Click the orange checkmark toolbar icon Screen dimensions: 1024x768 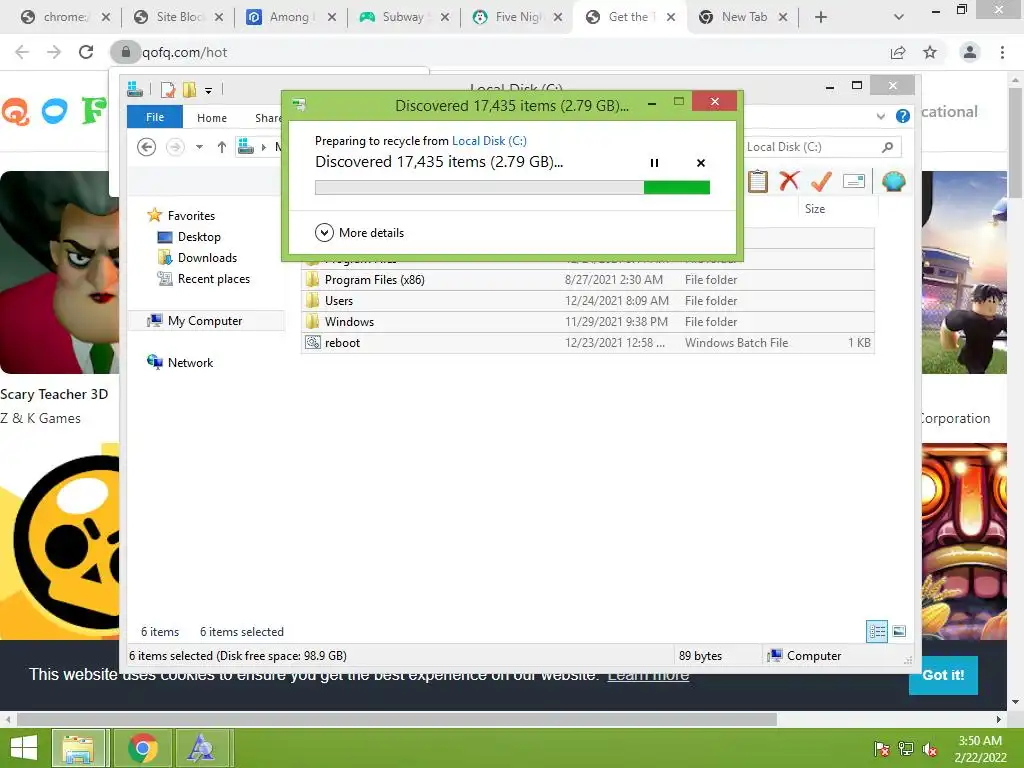pyautogui.click(x=821, y=181)
